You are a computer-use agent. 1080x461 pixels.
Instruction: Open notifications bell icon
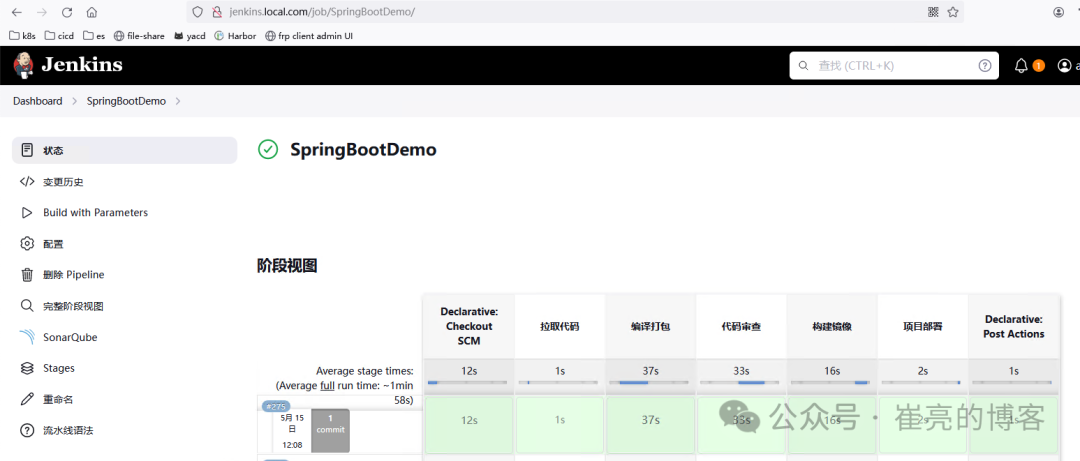point(1021,65)
